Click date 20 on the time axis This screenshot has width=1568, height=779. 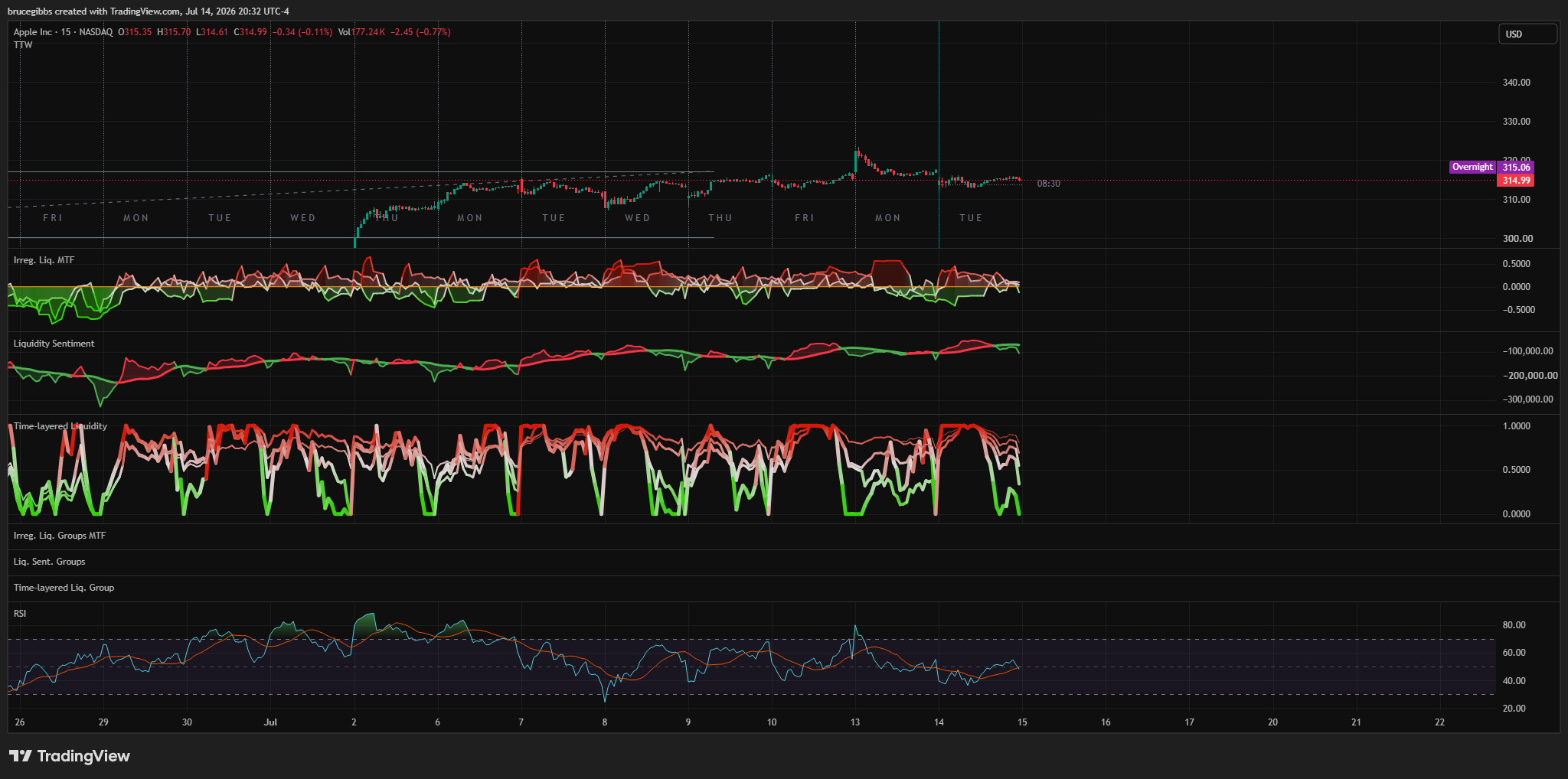[1272, 722]
